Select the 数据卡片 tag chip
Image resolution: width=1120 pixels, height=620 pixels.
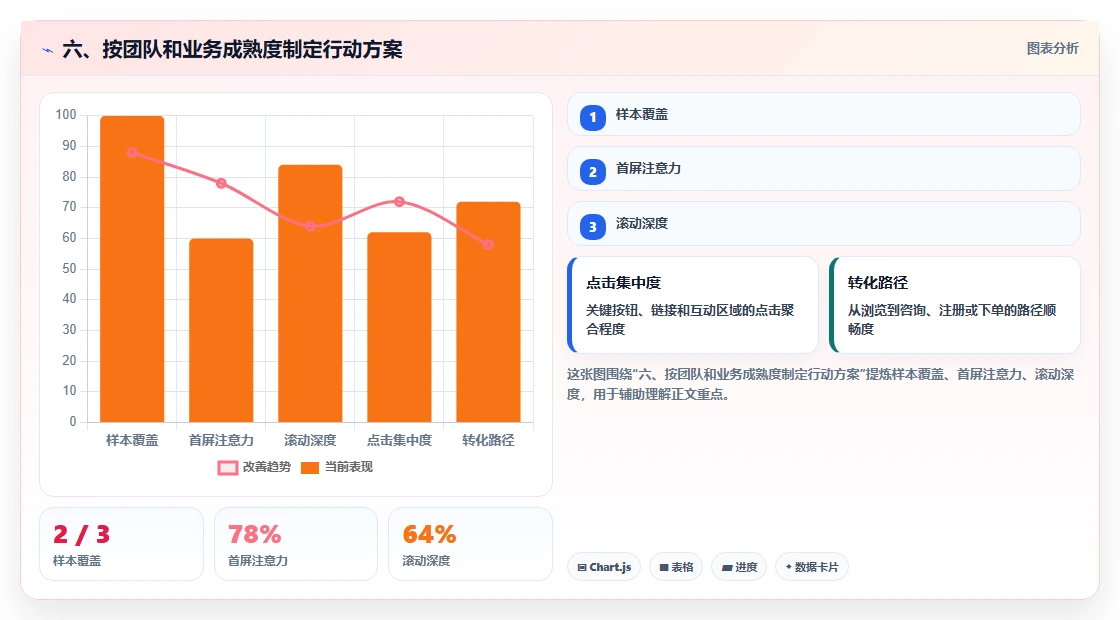[812, 567]
